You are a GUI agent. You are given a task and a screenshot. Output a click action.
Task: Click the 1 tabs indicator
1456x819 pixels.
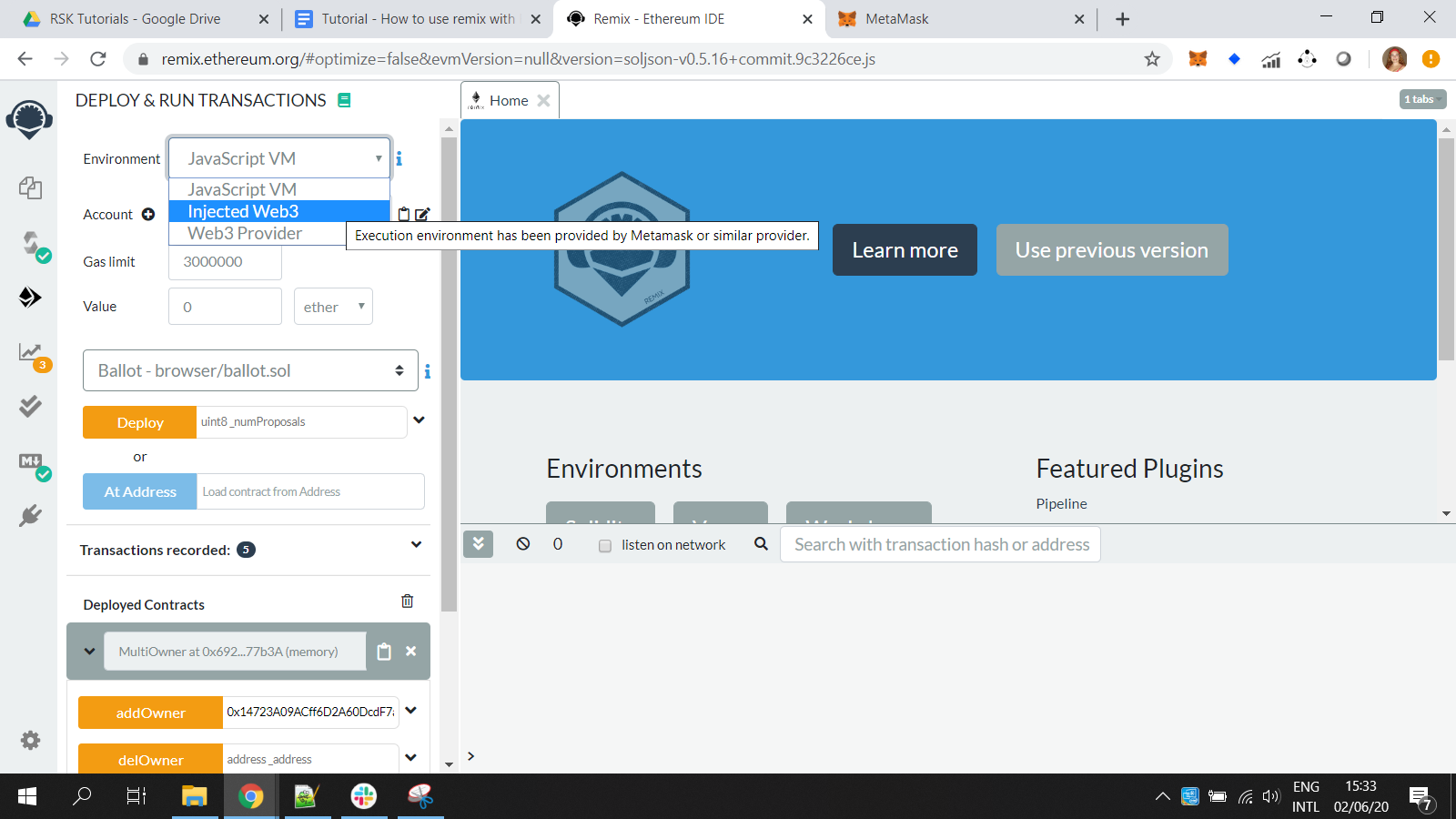(x=1422, y=99)
